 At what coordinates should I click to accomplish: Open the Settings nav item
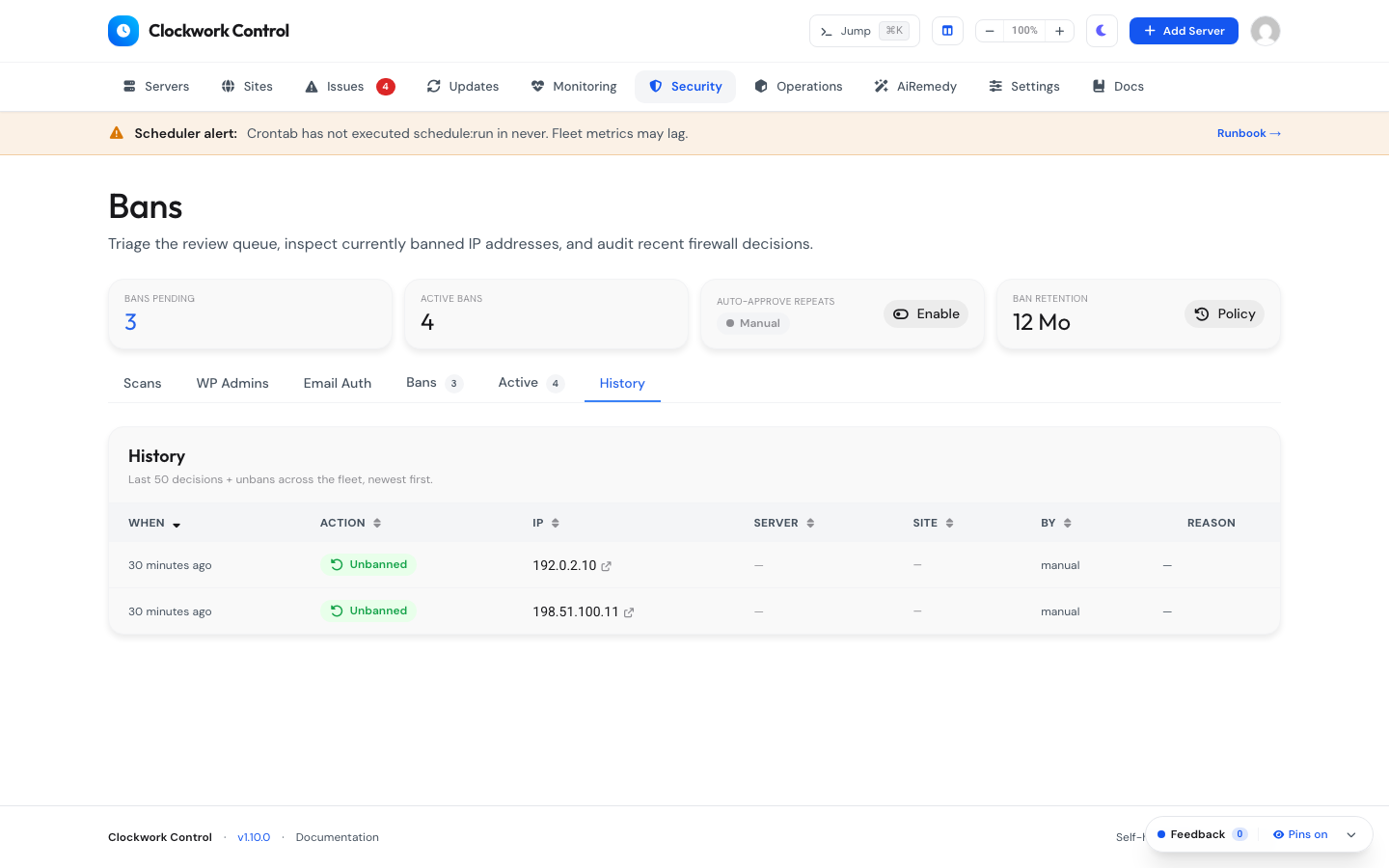point(1024,87)
